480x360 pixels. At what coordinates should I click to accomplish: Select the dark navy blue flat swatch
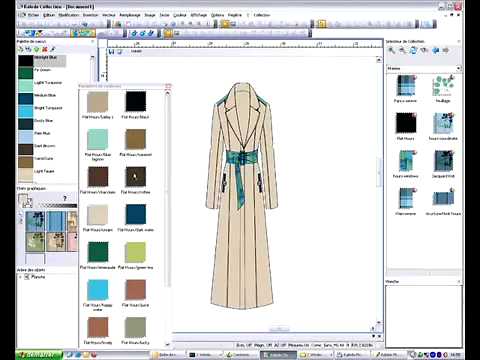pyautogui.click(x=136, y=214)
